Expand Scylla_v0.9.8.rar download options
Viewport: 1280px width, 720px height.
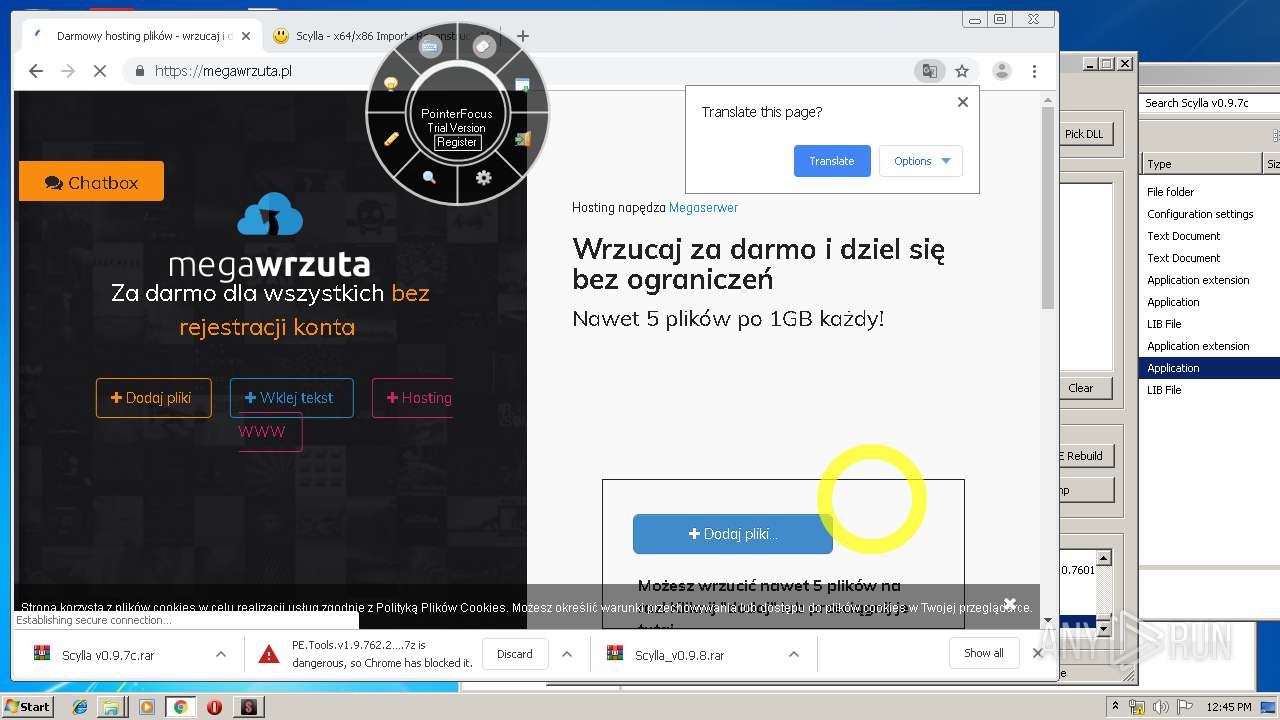(x=793, y=654)
